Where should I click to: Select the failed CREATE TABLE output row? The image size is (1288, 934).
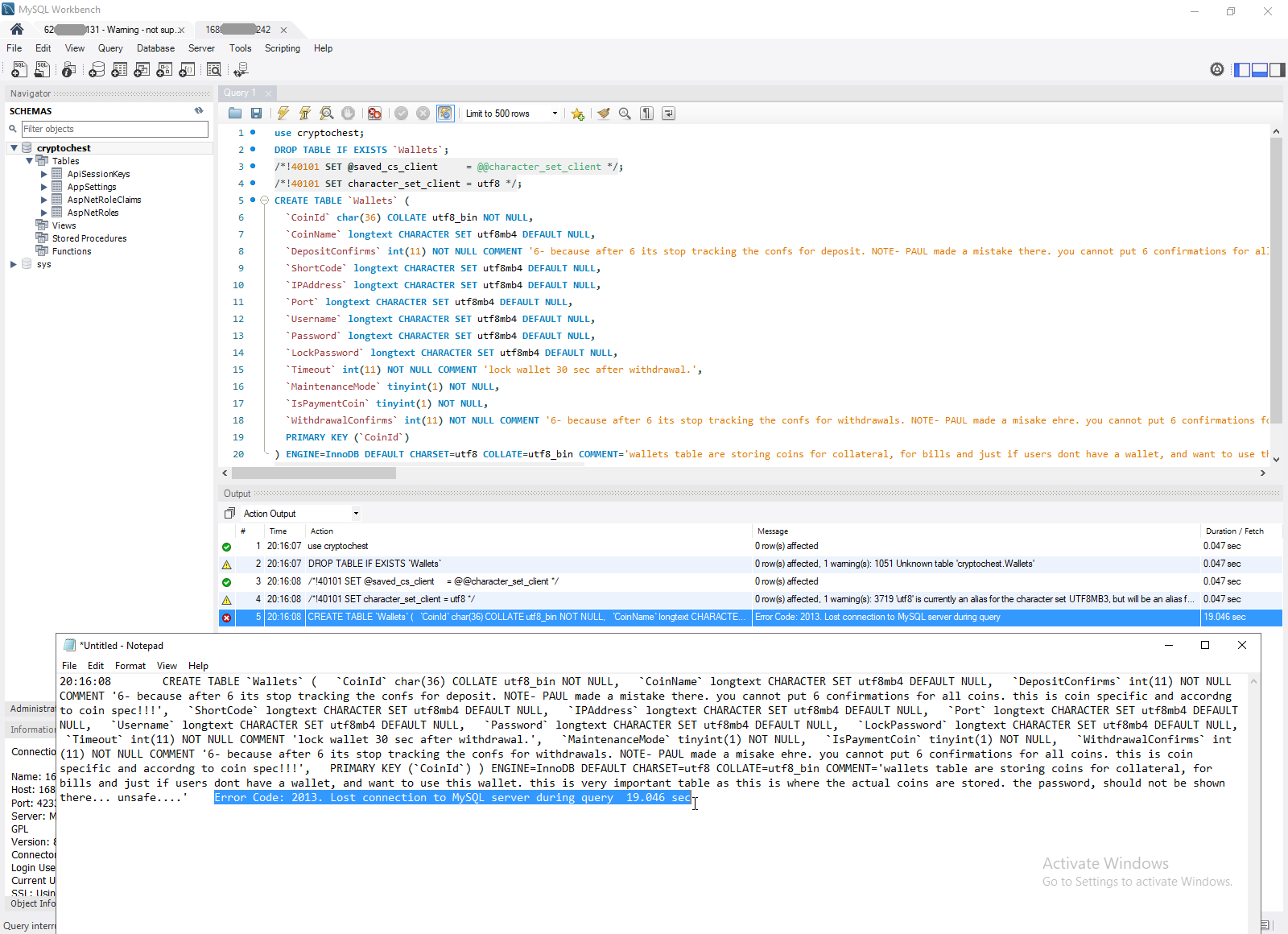click(x=750, y=617)
